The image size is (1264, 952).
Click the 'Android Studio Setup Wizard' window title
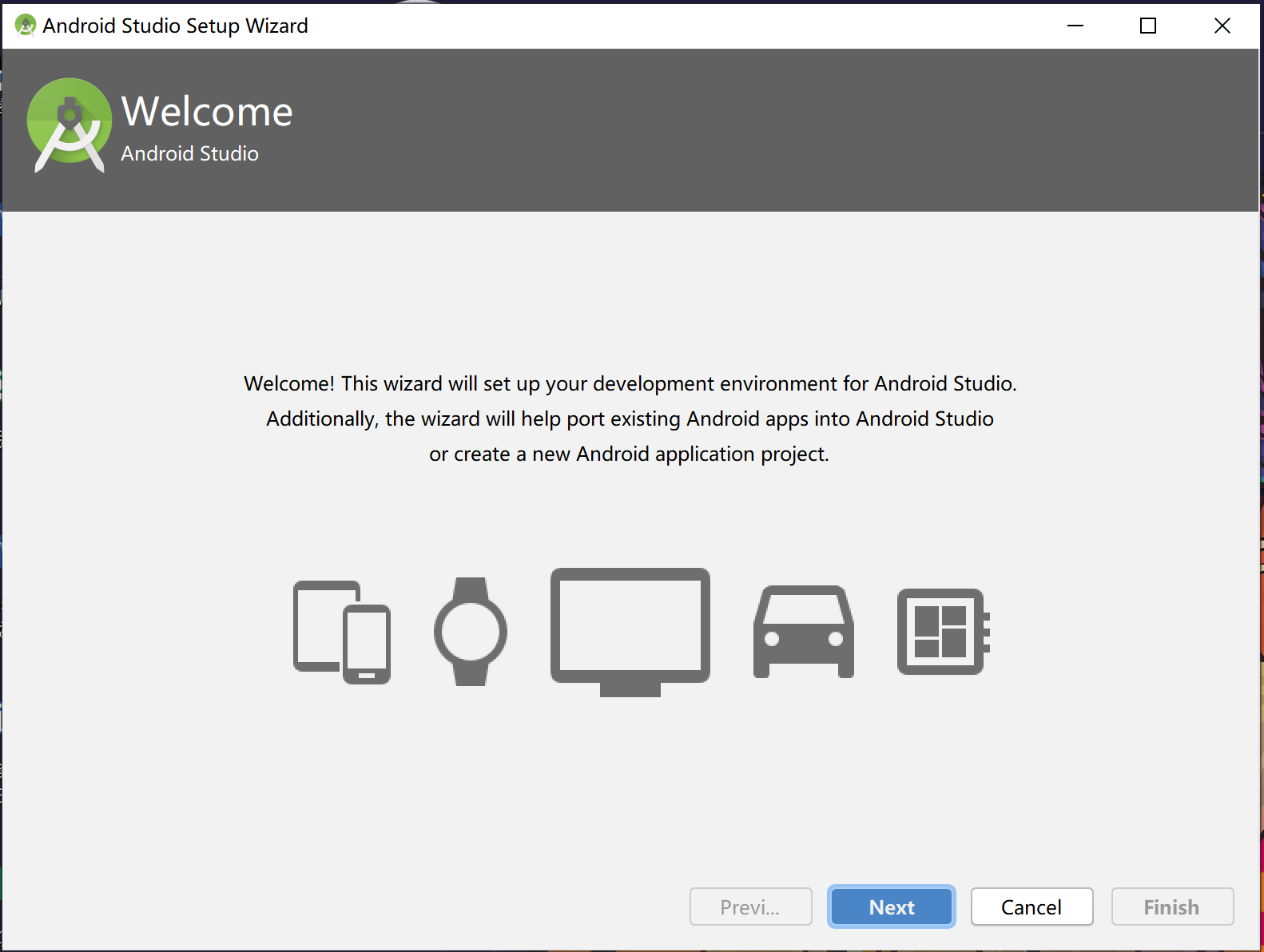tap(175, 26)
